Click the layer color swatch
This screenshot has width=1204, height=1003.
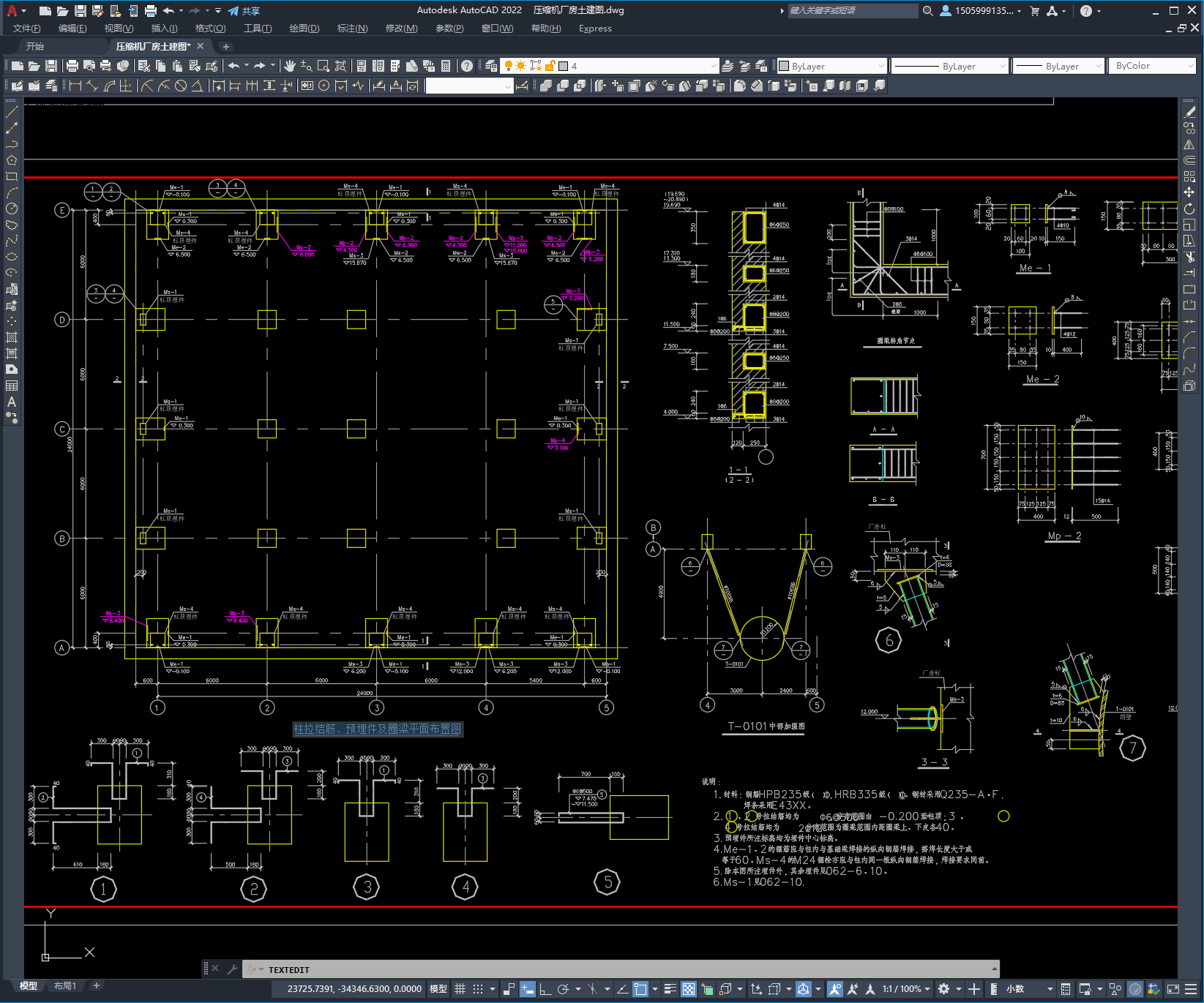coord(564,66)
